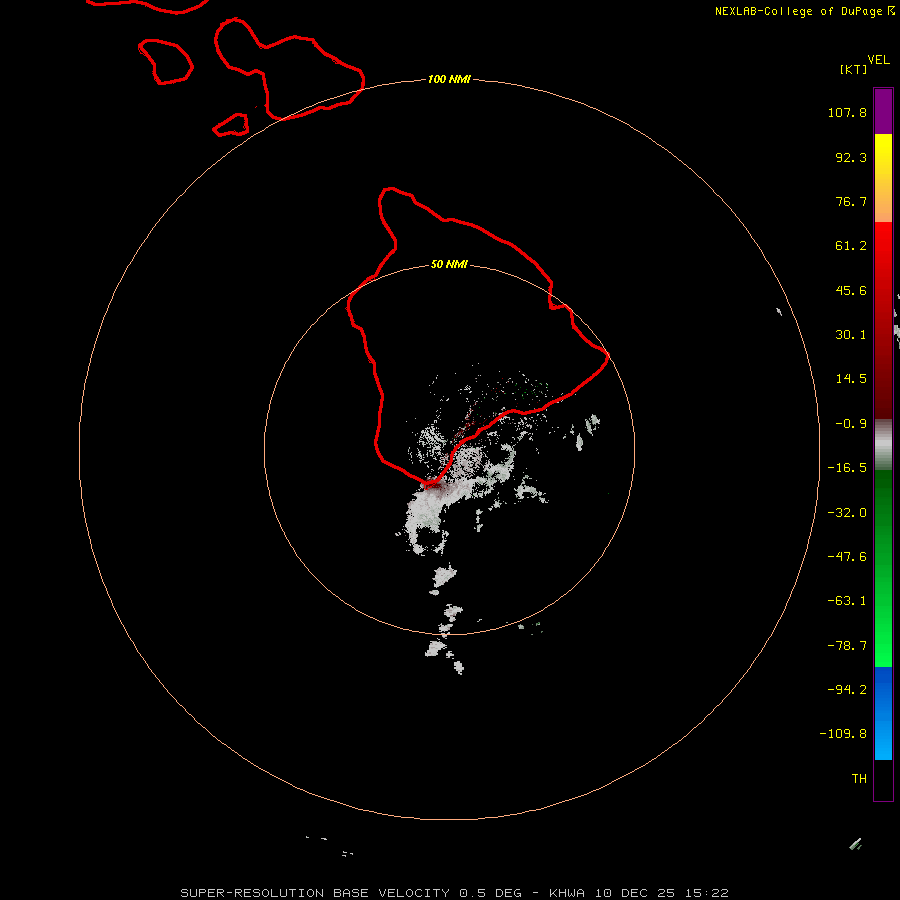The width and height of the screenshot is (900, 900).
Task: Click the 76.7 scale value
Action: (x=851, y=201)
